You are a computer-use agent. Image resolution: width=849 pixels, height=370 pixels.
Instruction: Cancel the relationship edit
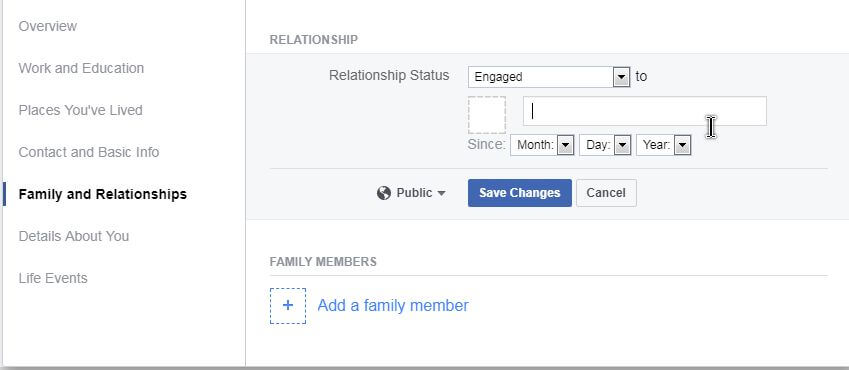(x=606, y=193)
